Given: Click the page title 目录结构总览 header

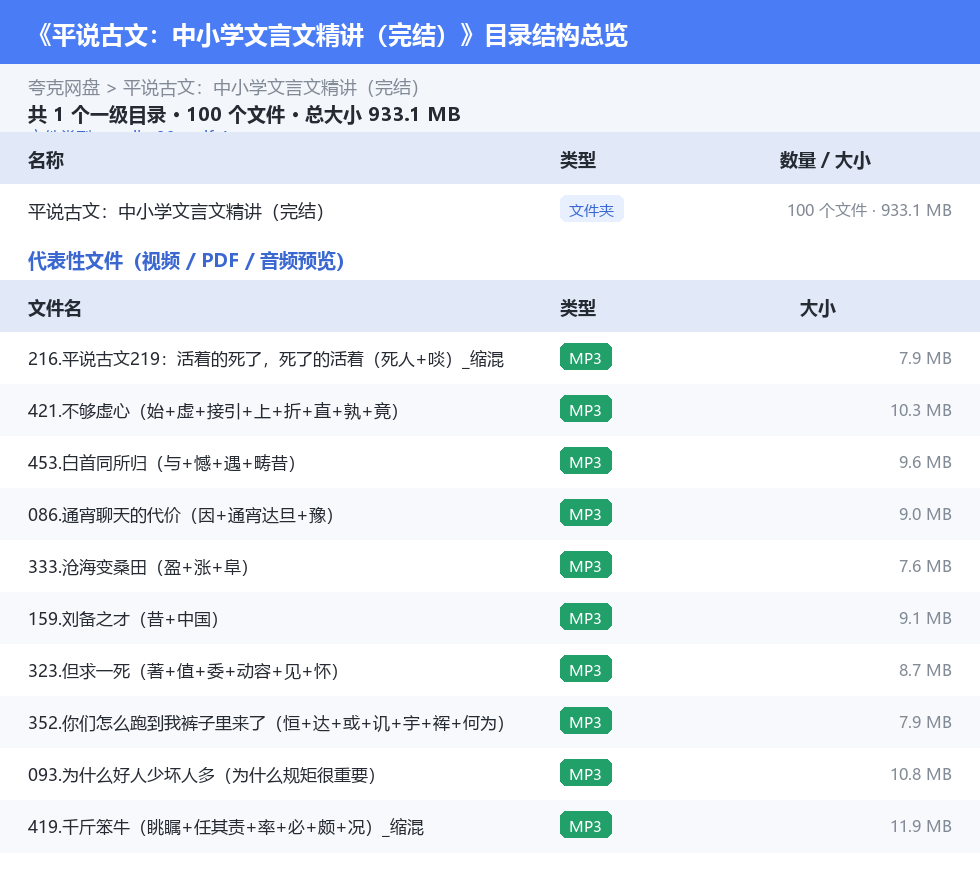Looking at the screenshot, I should point(331,35).
